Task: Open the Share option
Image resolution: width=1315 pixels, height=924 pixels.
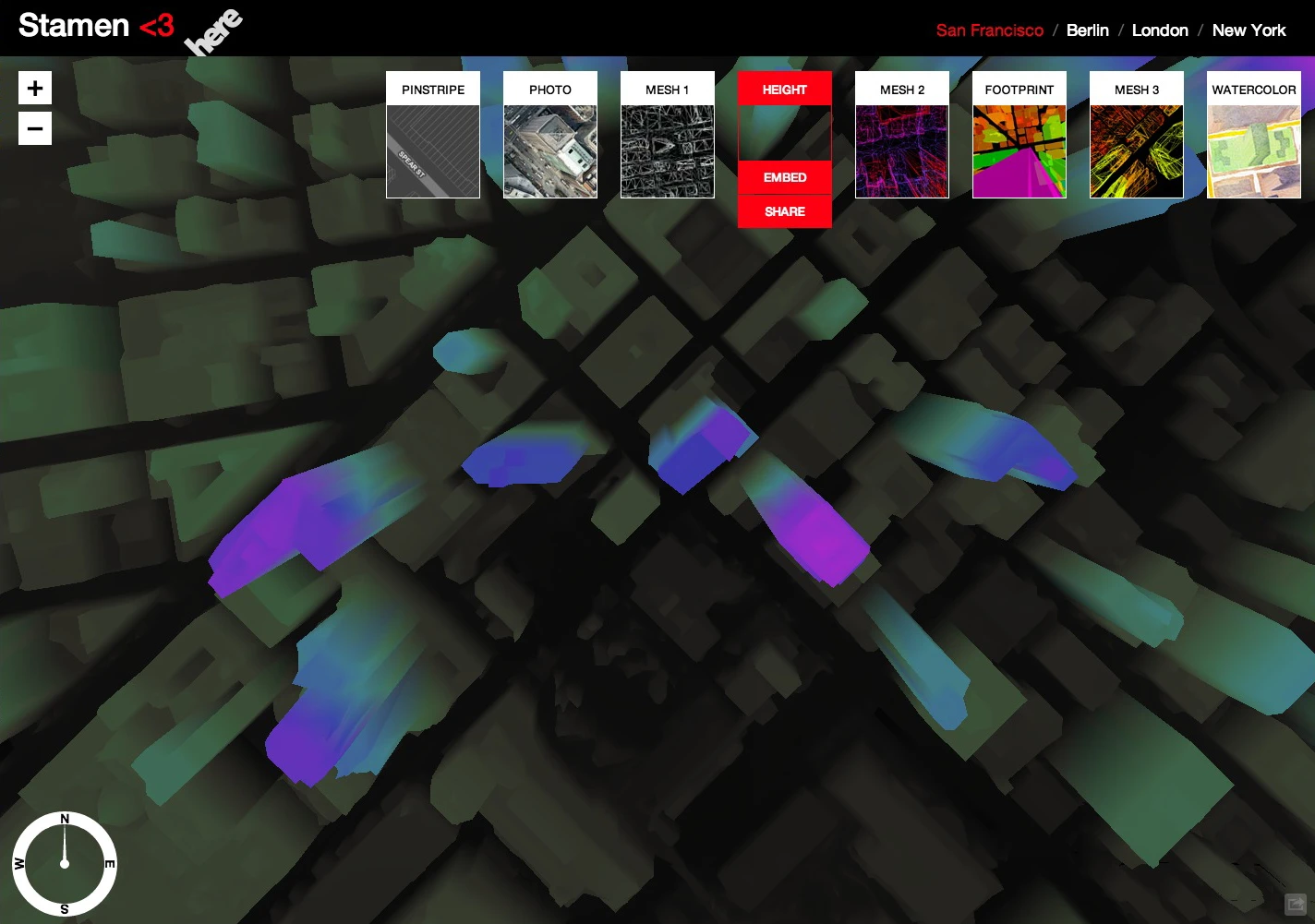Action: click(x=784, y=211)
